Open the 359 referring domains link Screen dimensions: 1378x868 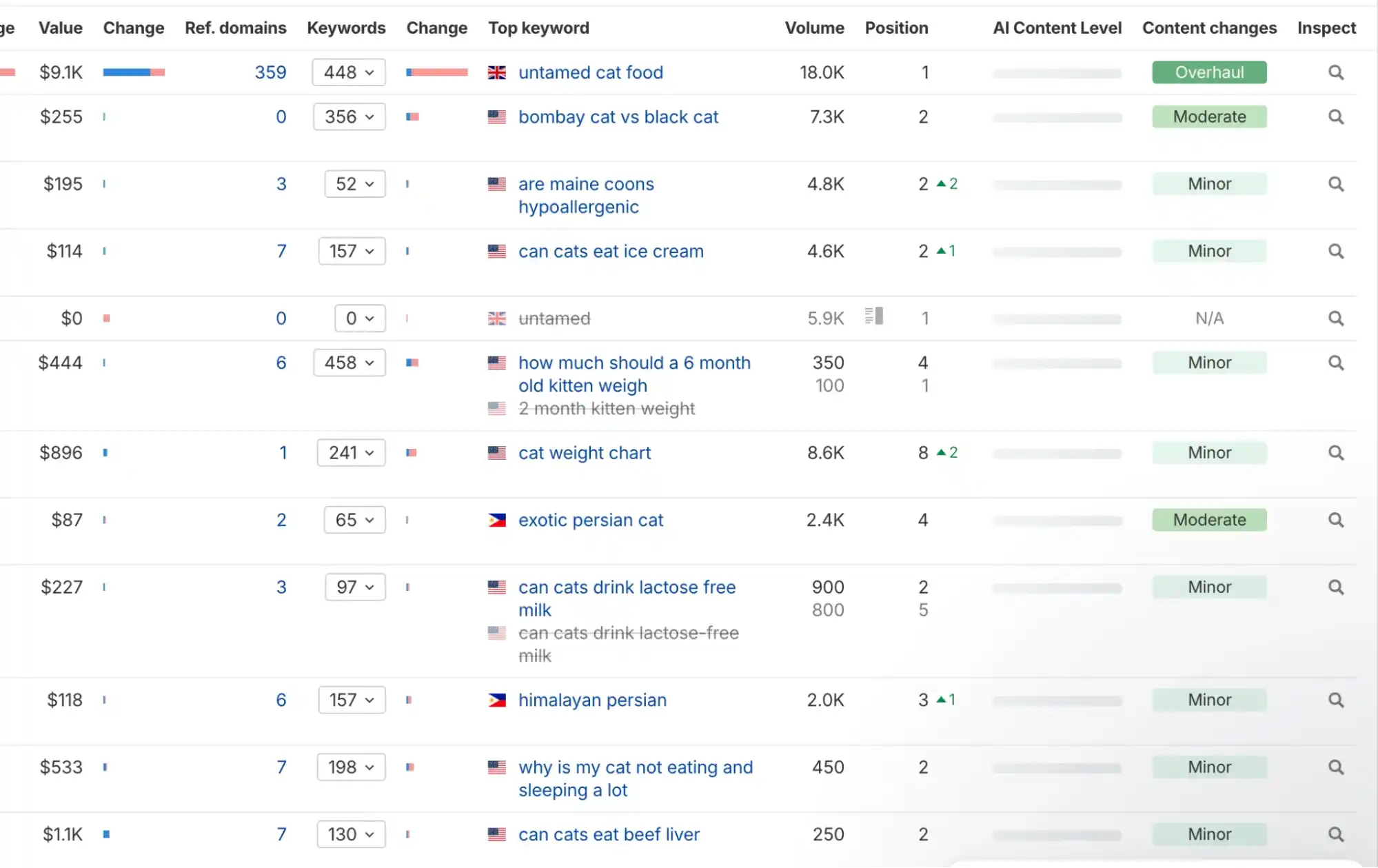pos(270,72)
